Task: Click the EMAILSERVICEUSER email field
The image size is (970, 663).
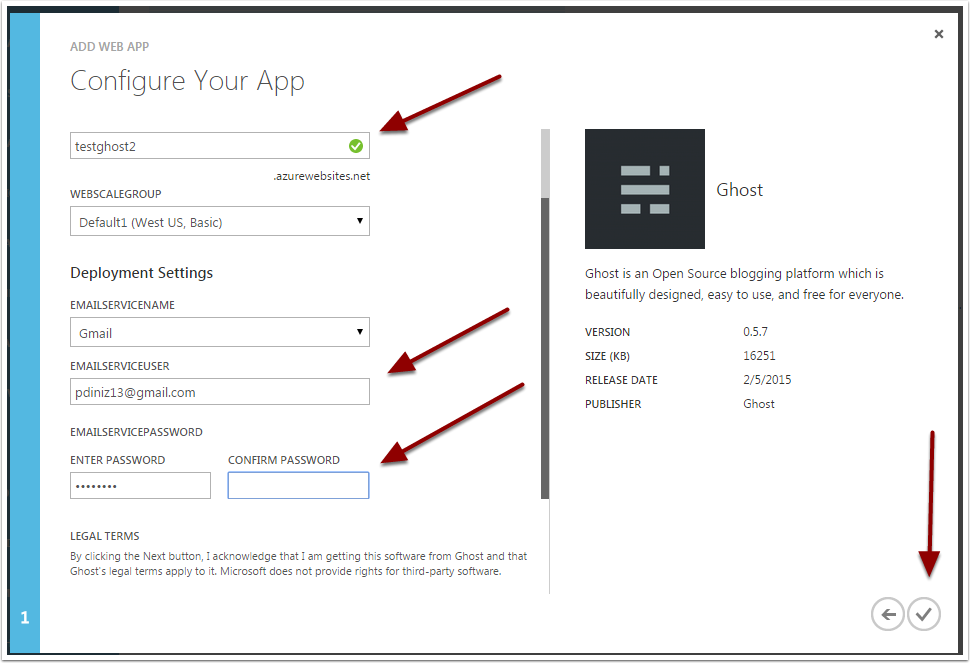Action: [x=220, y=392]
